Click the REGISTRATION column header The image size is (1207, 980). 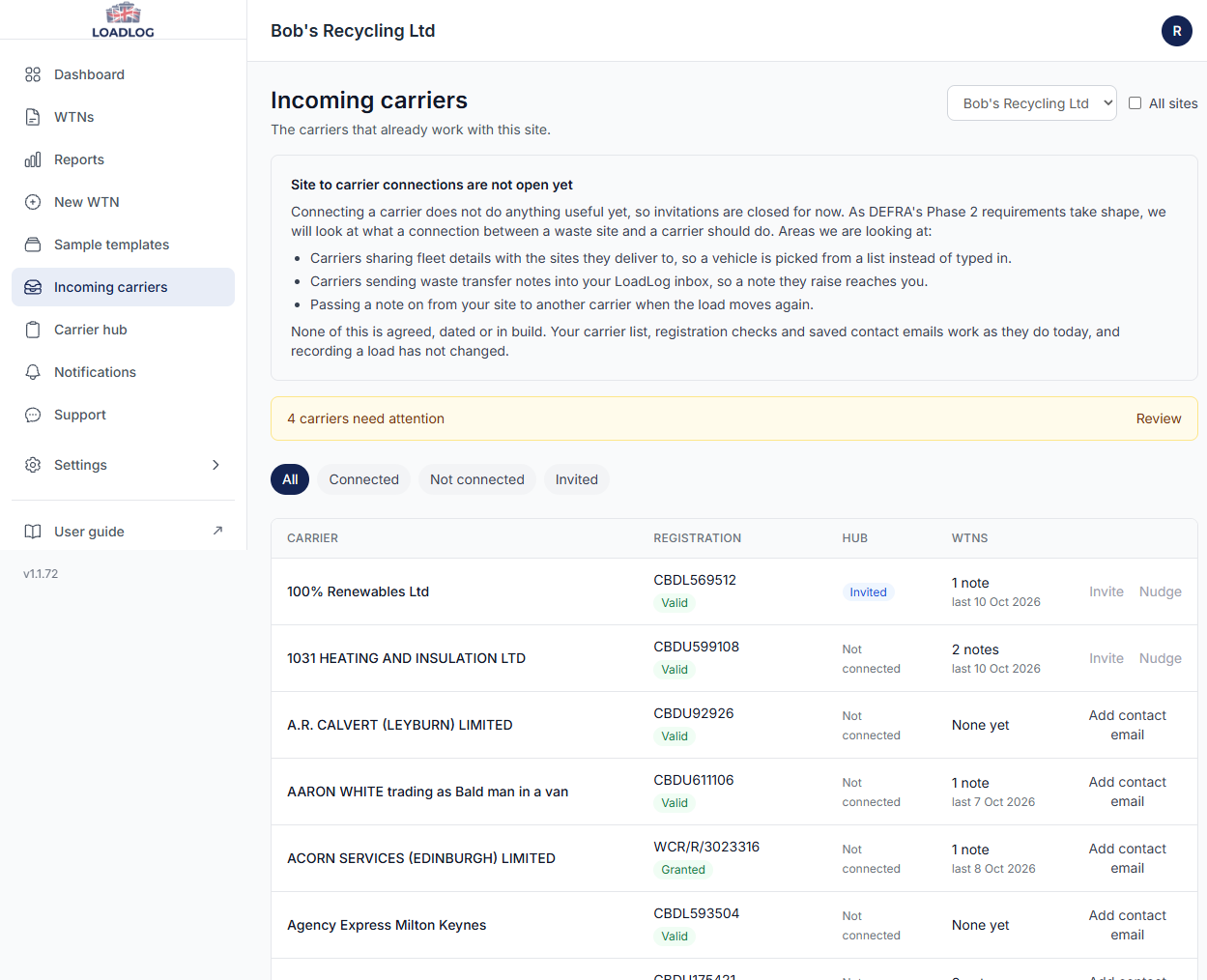(x=698, y=538)
